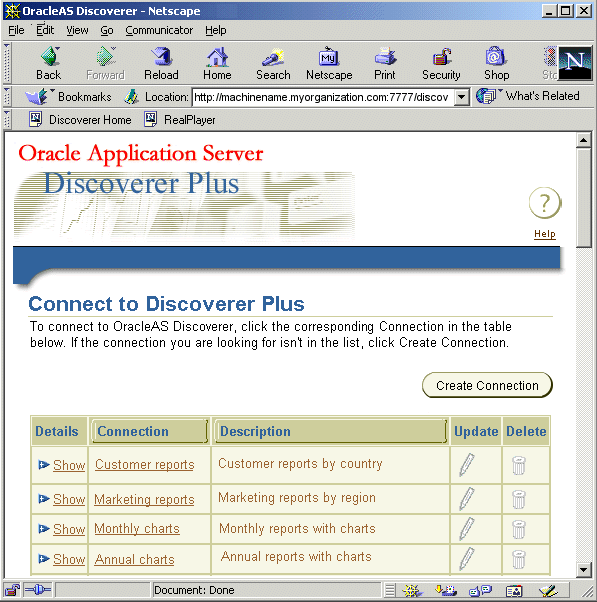The height and width of the screenshot is (602, 597).
Task: Click the What's Related button
Action: click(x=528, y=96)
